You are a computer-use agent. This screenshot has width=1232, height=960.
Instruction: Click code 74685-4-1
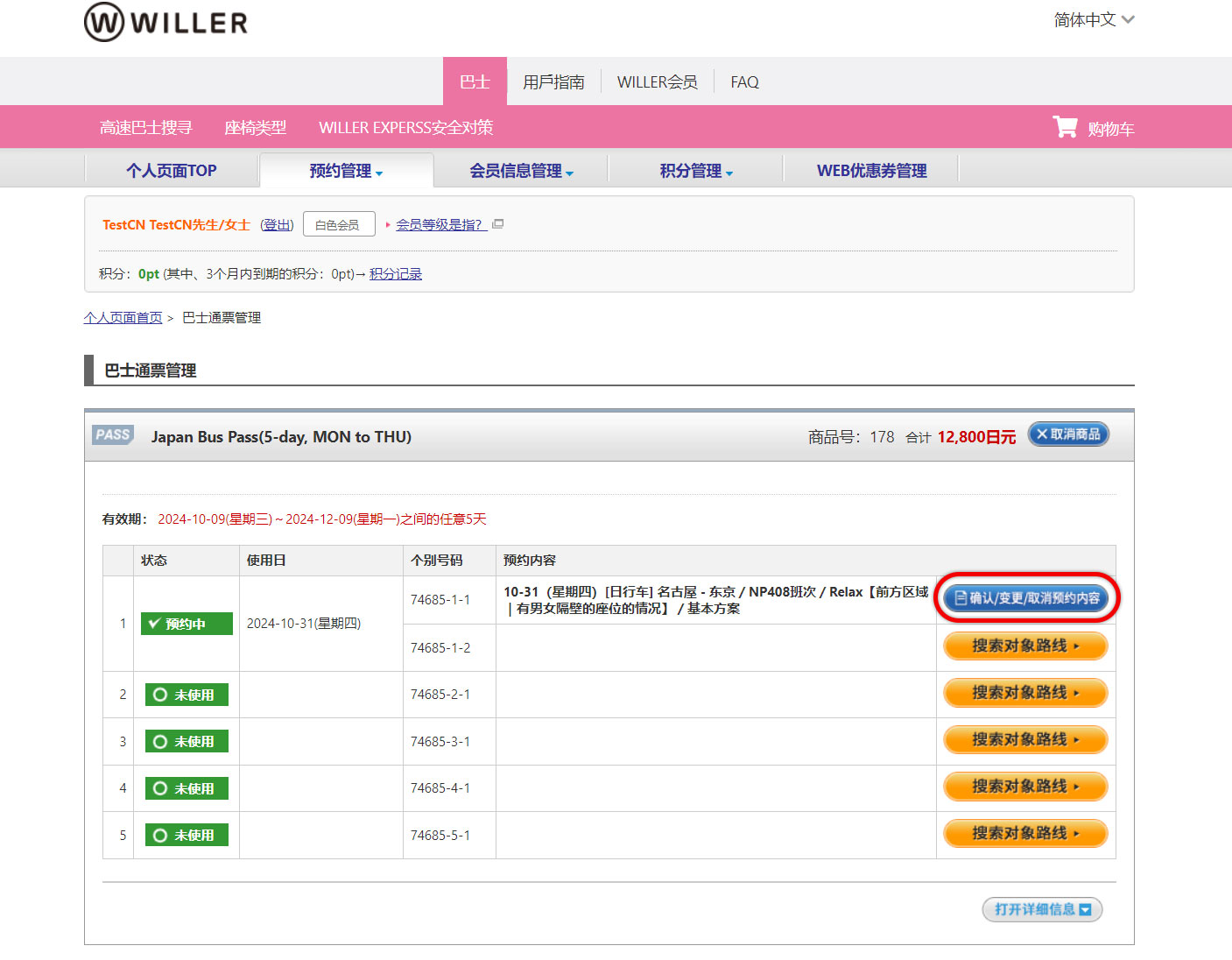point(440,787)
